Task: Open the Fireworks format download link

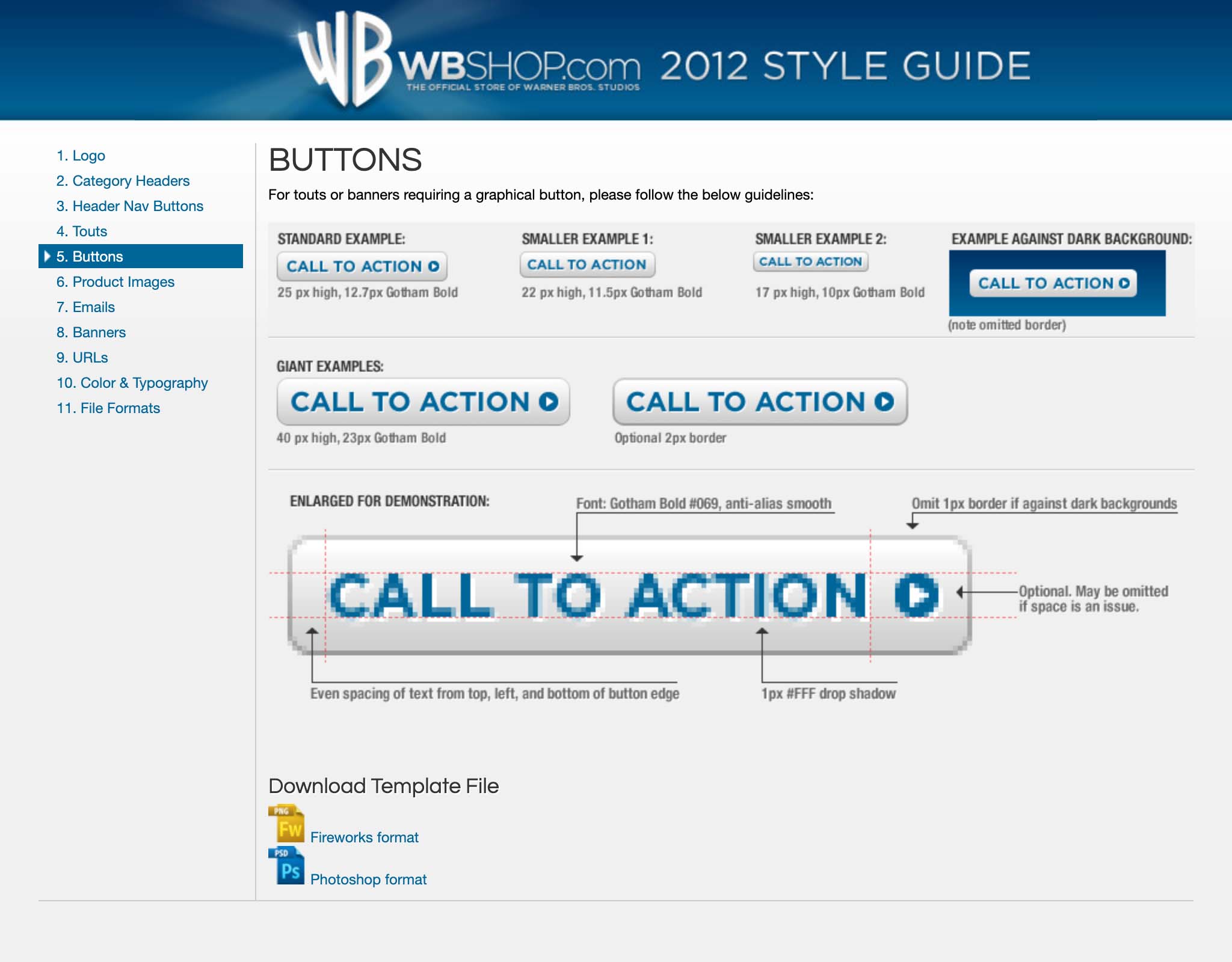Action: tap(364, 837)
